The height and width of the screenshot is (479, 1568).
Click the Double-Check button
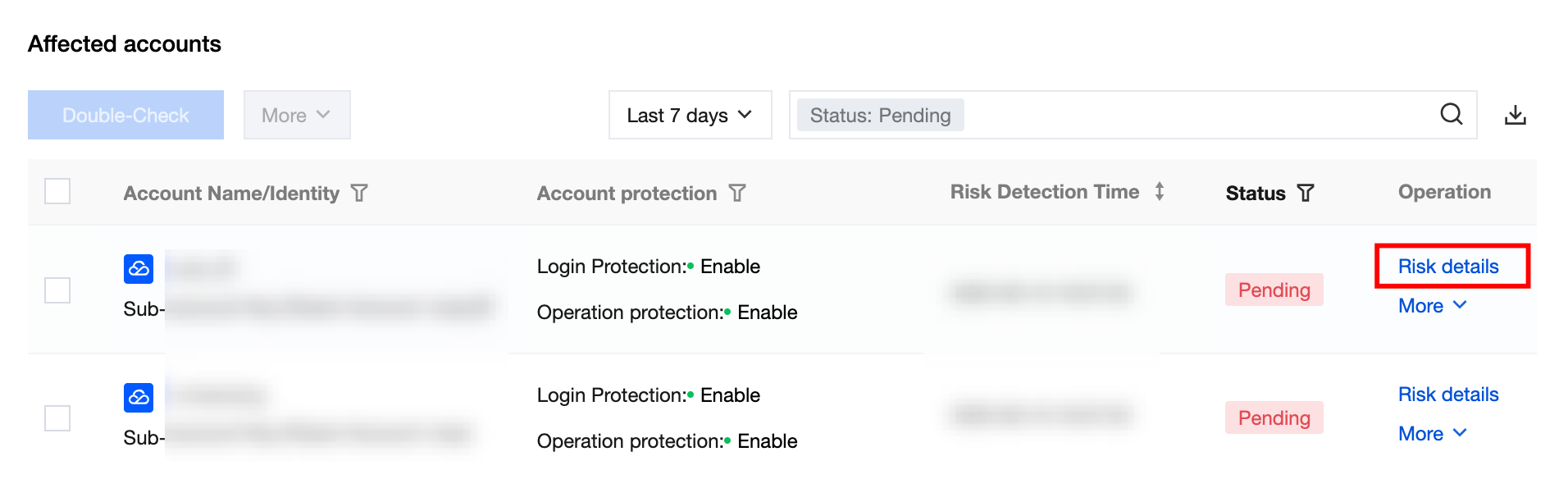pos(125,115)
